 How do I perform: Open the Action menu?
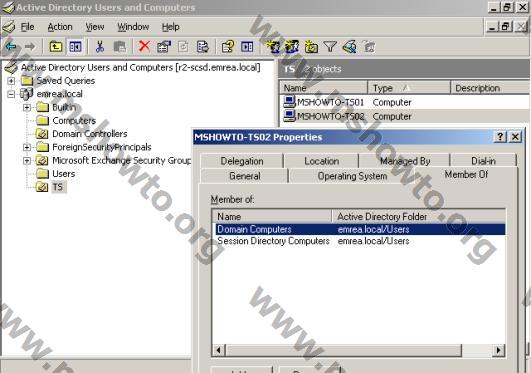click(x=60, y=27)
